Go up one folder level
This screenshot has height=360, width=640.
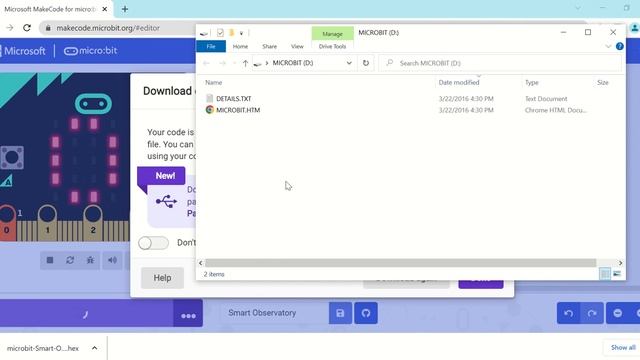245,63
